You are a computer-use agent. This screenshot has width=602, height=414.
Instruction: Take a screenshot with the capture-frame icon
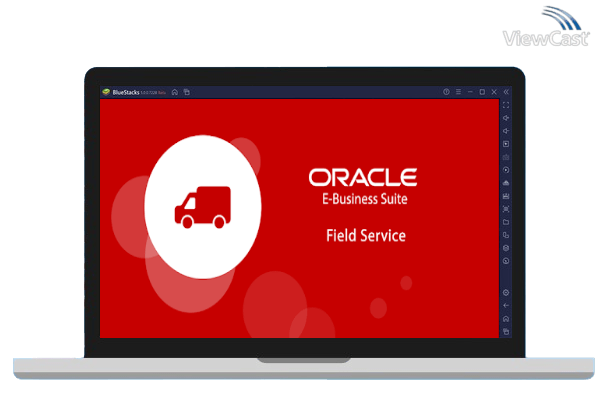point(506,209)
